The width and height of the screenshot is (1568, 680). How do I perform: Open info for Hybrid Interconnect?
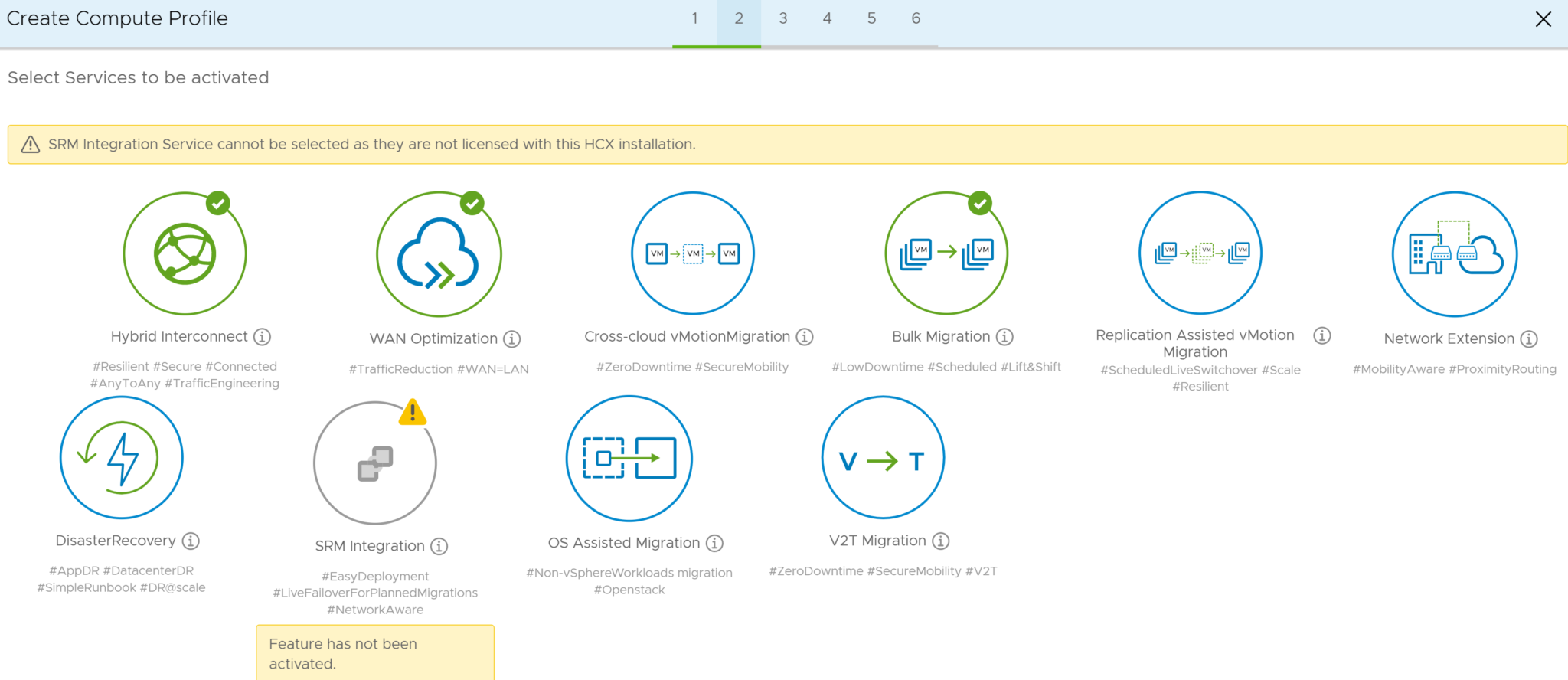click(262, 337)
